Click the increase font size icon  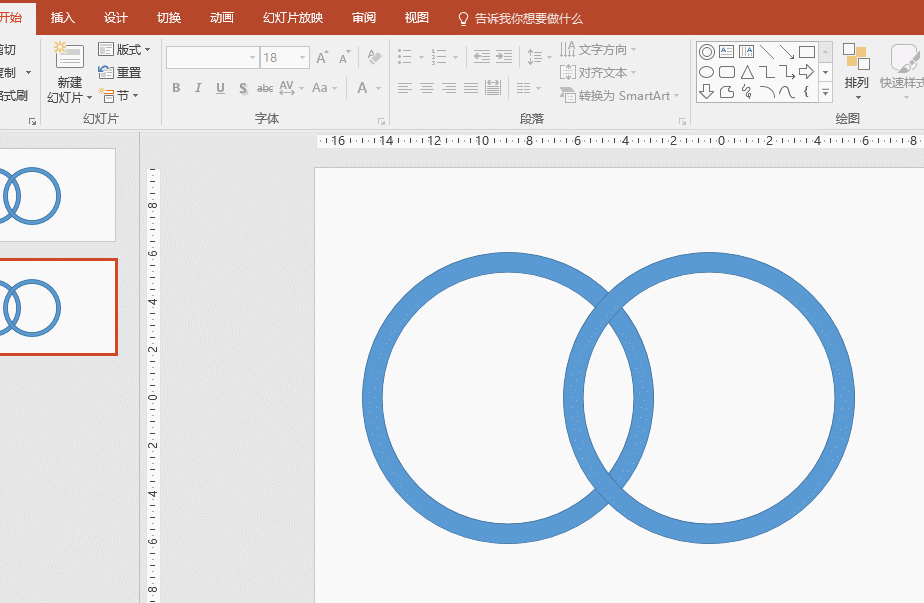point(322,58)
